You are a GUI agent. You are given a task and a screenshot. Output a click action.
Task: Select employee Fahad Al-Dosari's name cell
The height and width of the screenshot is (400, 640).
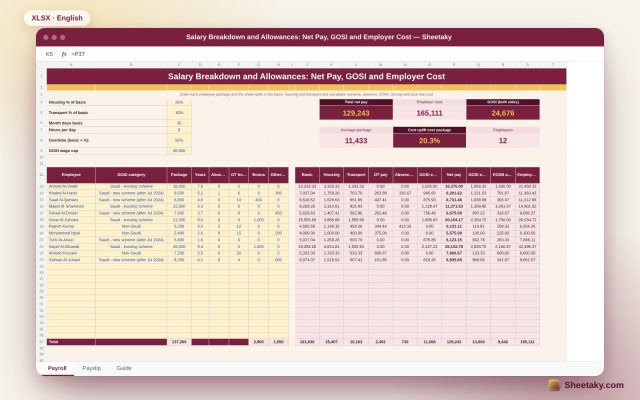(71, 213)
